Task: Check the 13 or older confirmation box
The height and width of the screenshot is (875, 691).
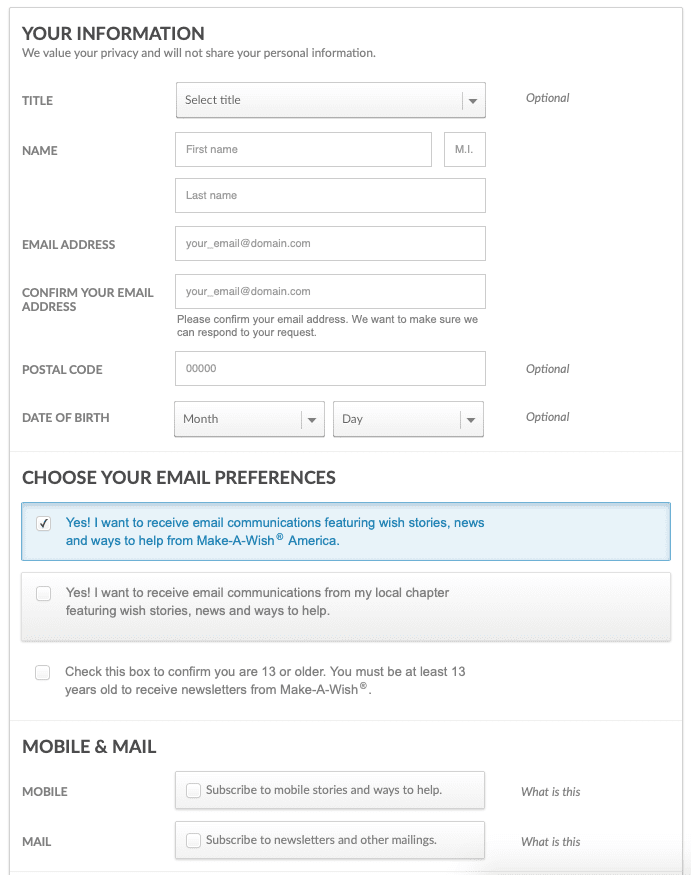Action: [x=42, y=672]
